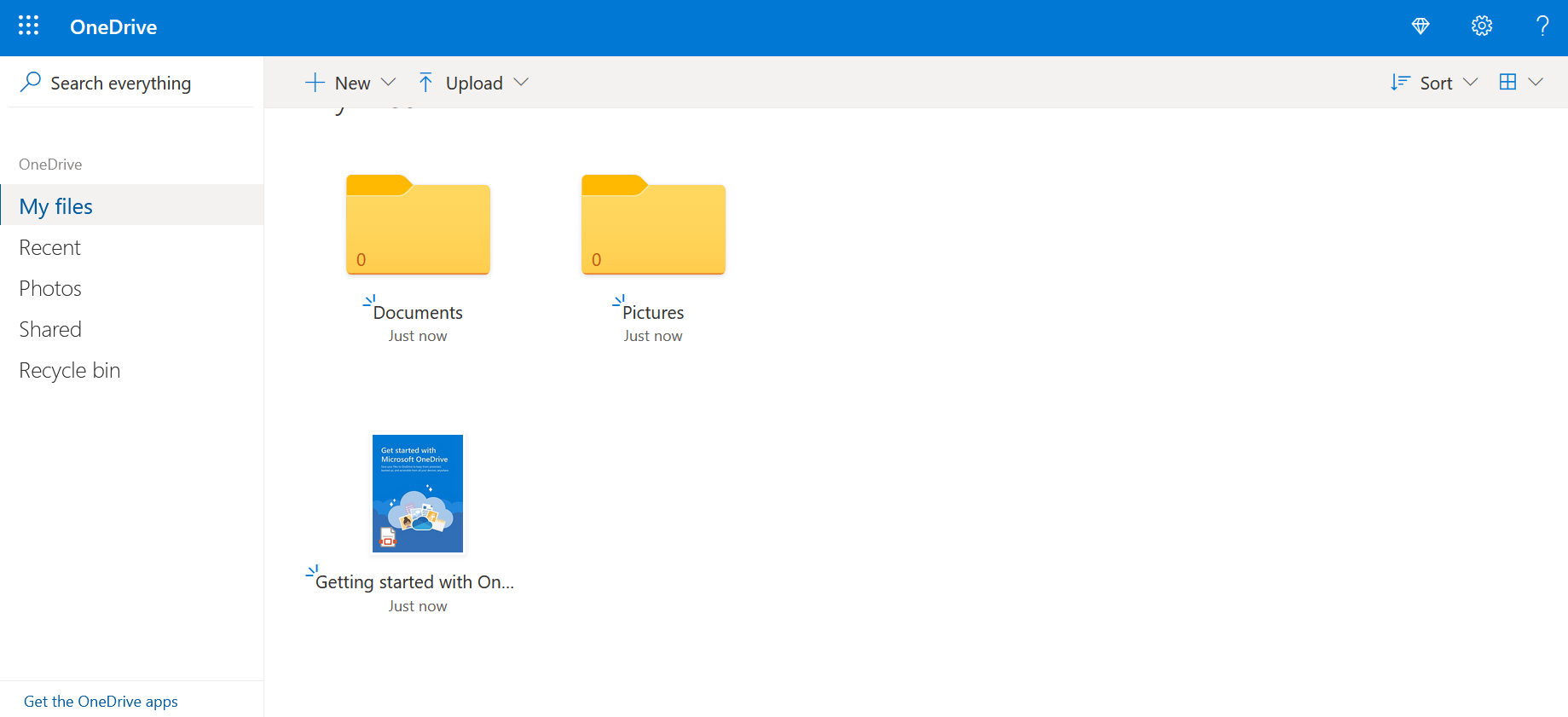This screenshot has width=1568, height=717.
Task: Expand the view options chevron
Action: [x=1536, y=83]
